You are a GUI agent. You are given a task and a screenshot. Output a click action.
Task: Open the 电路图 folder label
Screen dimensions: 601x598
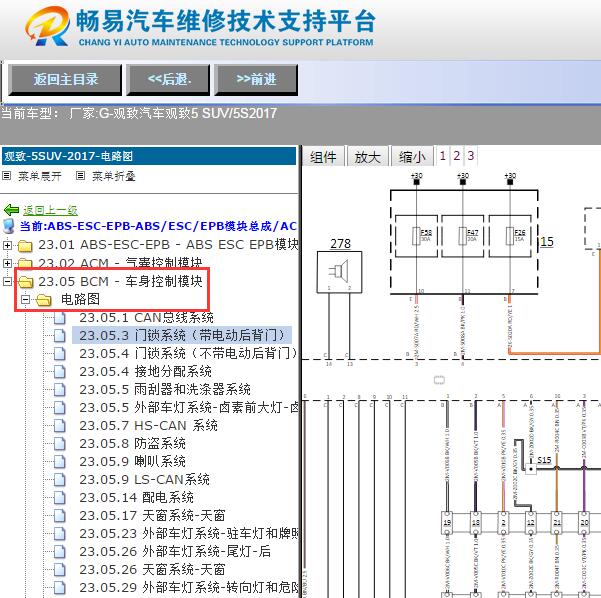coord(80,299)
